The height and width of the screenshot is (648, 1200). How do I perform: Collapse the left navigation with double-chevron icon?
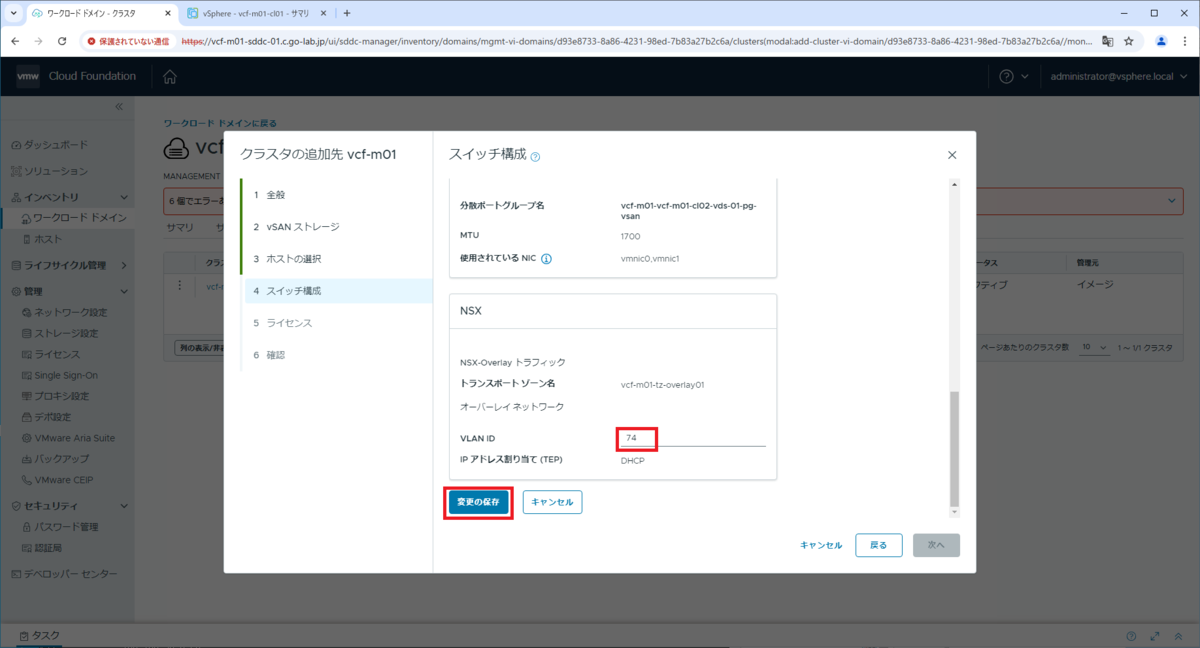[118, 106]
